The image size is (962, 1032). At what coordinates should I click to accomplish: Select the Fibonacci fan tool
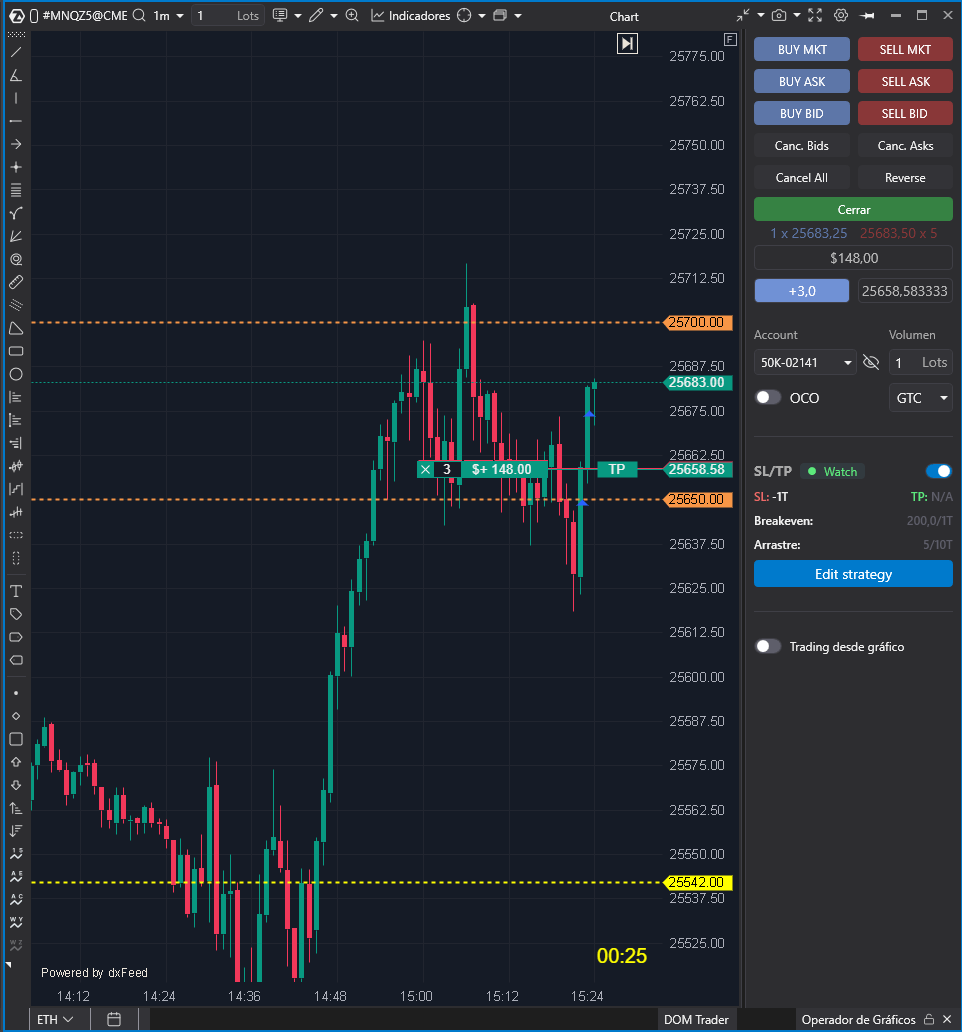click(16, 236)
